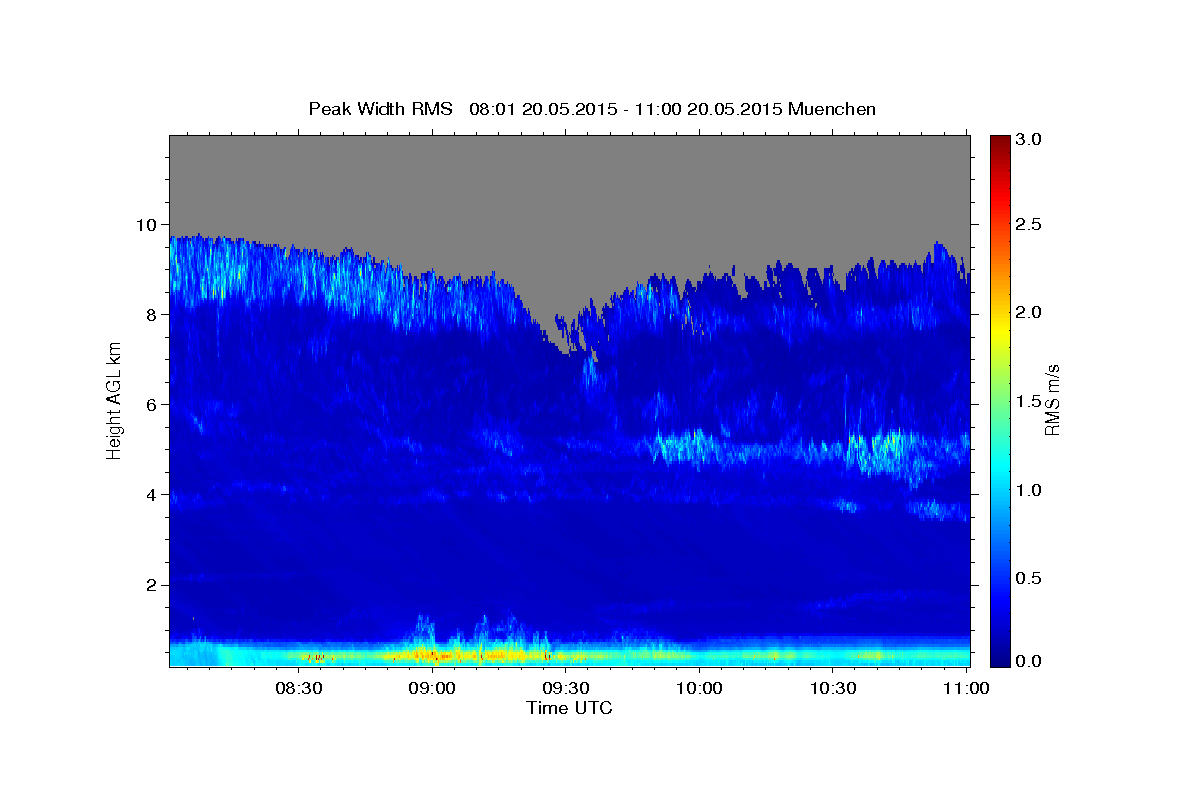Click the 09:00 time tick label
Screen dimensions: 1200x800
click(x=433, y=688)
